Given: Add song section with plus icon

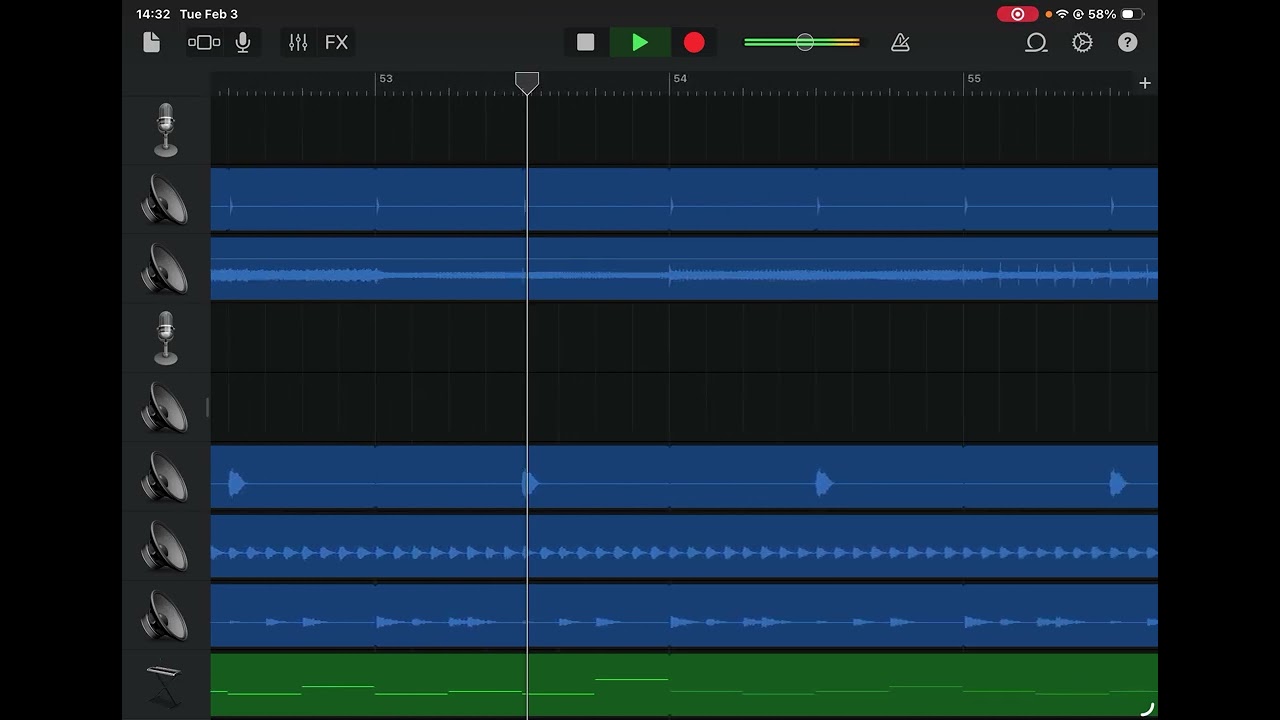Looking at the screenshot, I should coord(1145,83).
